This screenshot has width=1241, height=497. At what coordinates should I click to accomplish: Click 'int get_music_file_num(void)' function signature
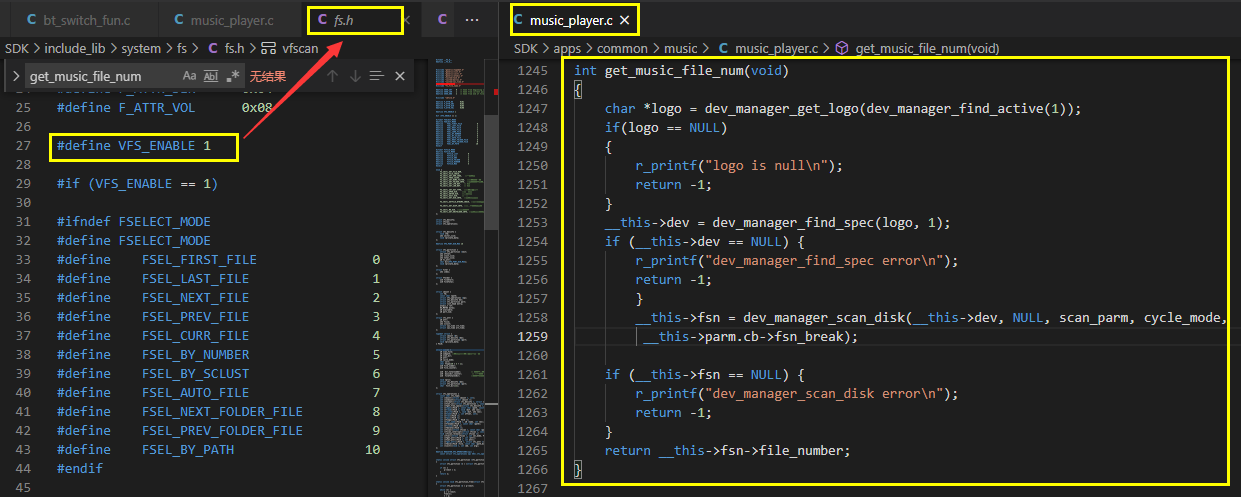tap(681, 71)
